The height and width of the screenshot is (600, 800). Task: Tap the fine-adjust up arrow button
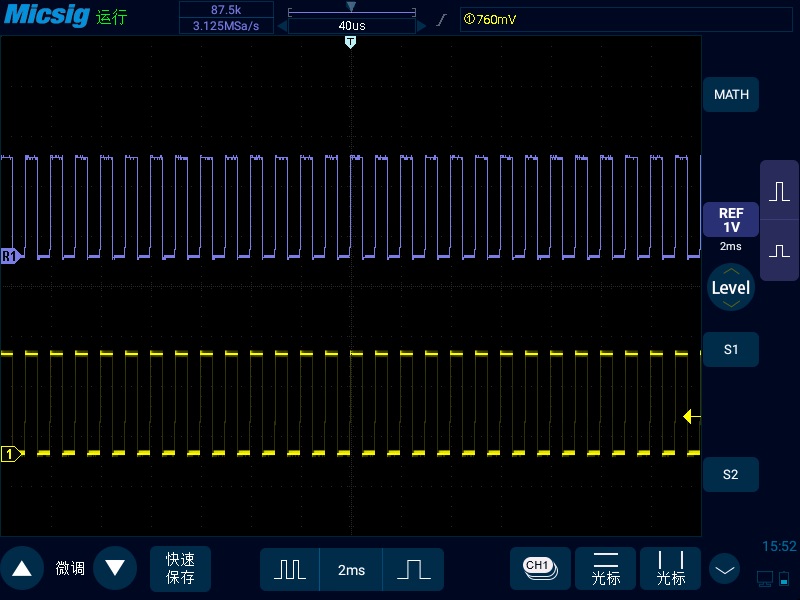click(22, 569)
